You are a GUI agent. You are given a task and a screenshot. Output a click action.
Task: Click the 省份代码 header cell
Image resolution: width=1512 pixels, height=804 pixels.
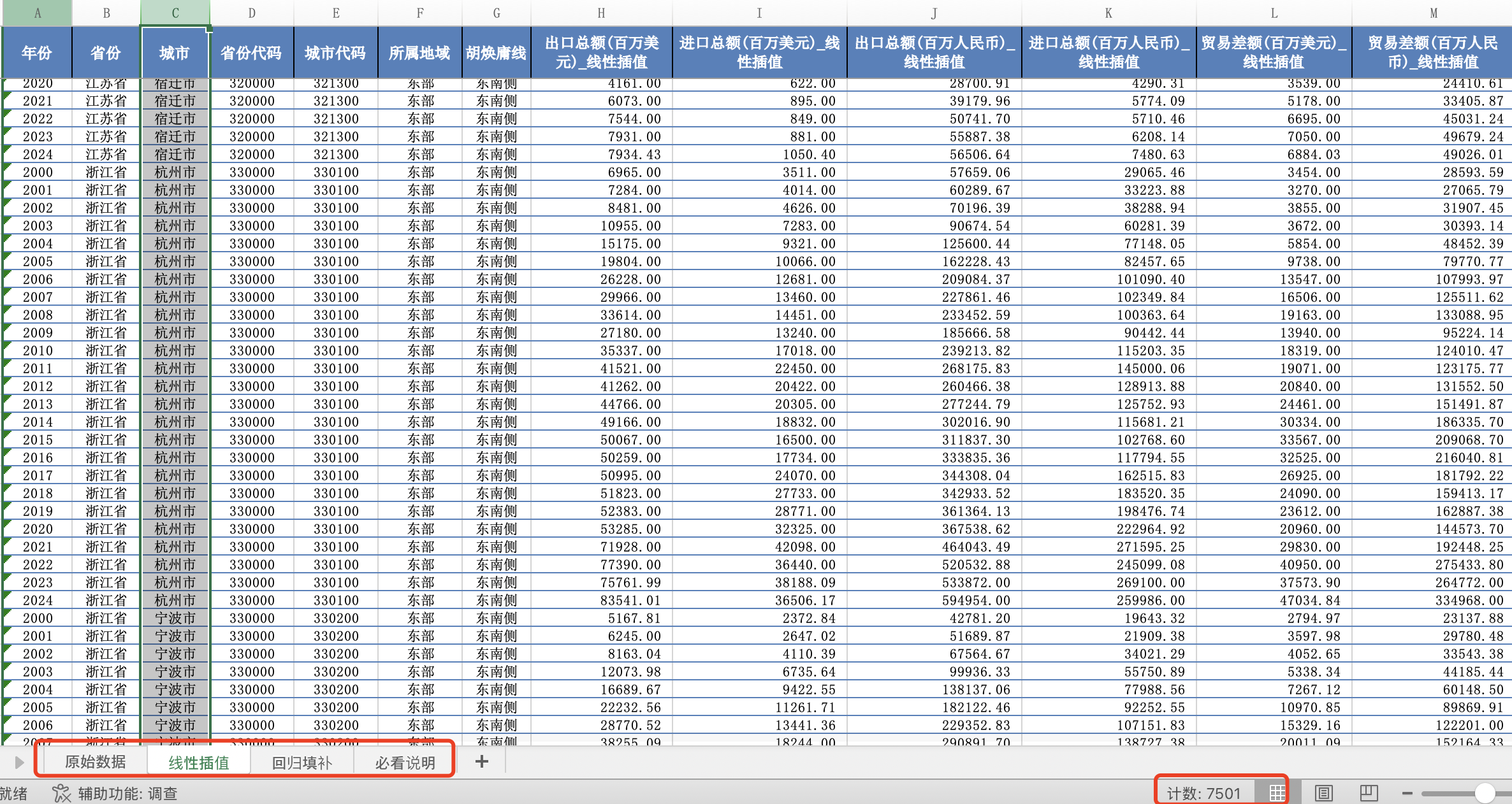coord(252,53)
